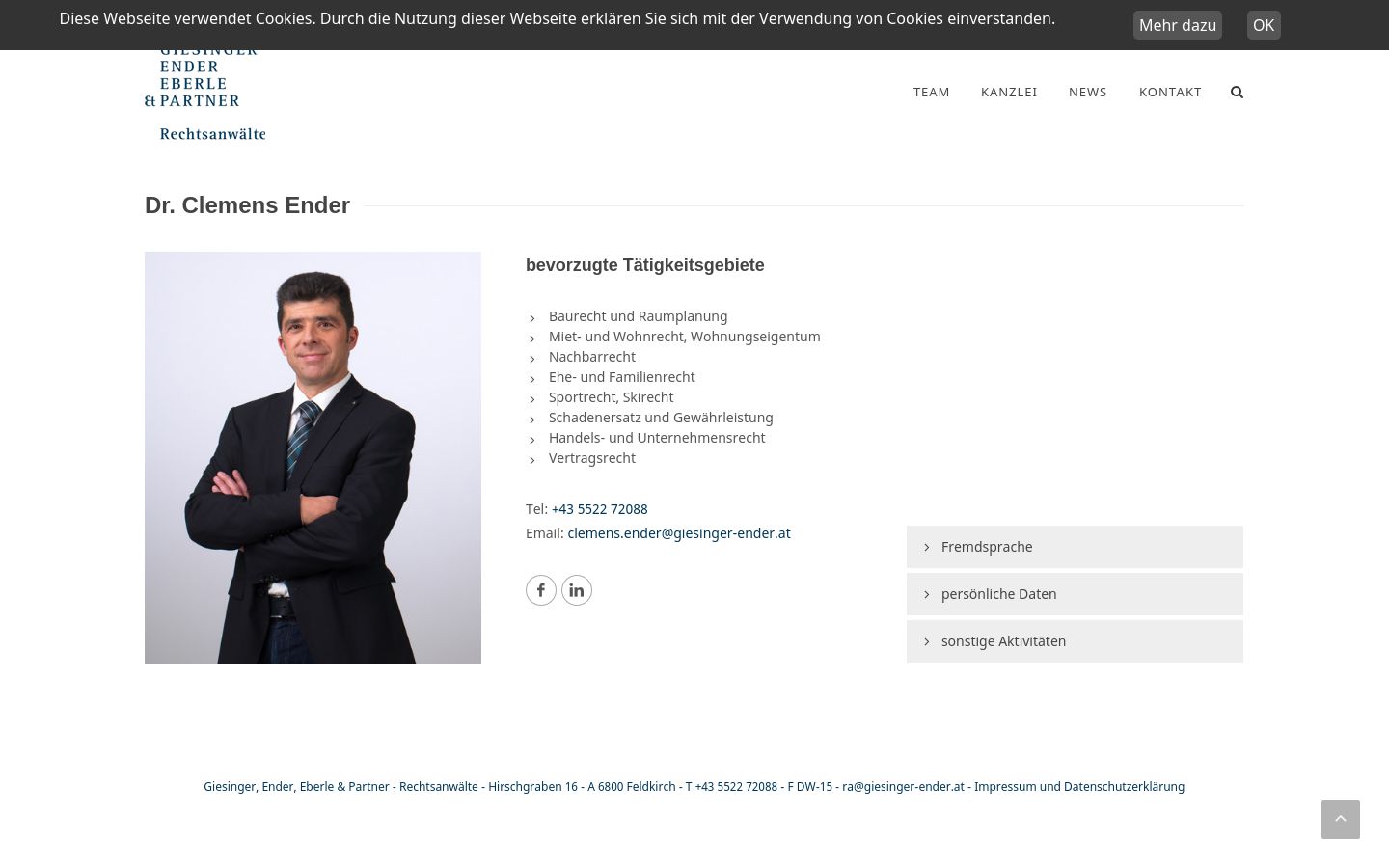Expand the Fremdsprache accordion section
This screenshot has width=1389, height=868.
point(1075,547)
